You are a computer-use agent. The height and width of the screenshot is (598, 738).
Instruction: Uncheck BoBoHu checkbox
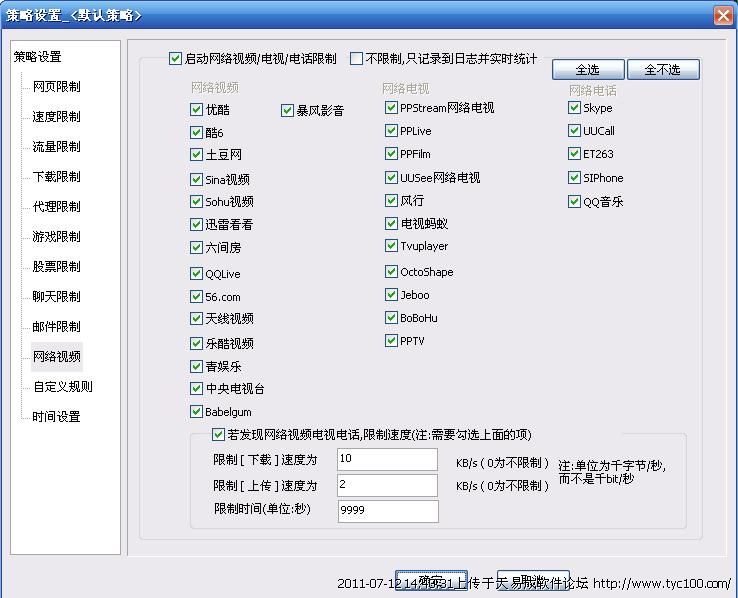391,318
